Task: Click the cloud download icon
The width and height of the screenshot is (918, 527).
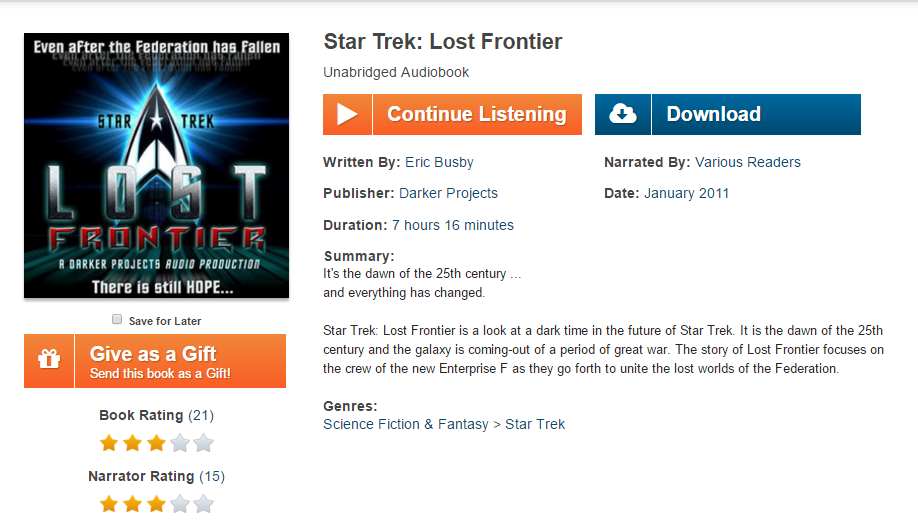Action: [x=622, y=114]
